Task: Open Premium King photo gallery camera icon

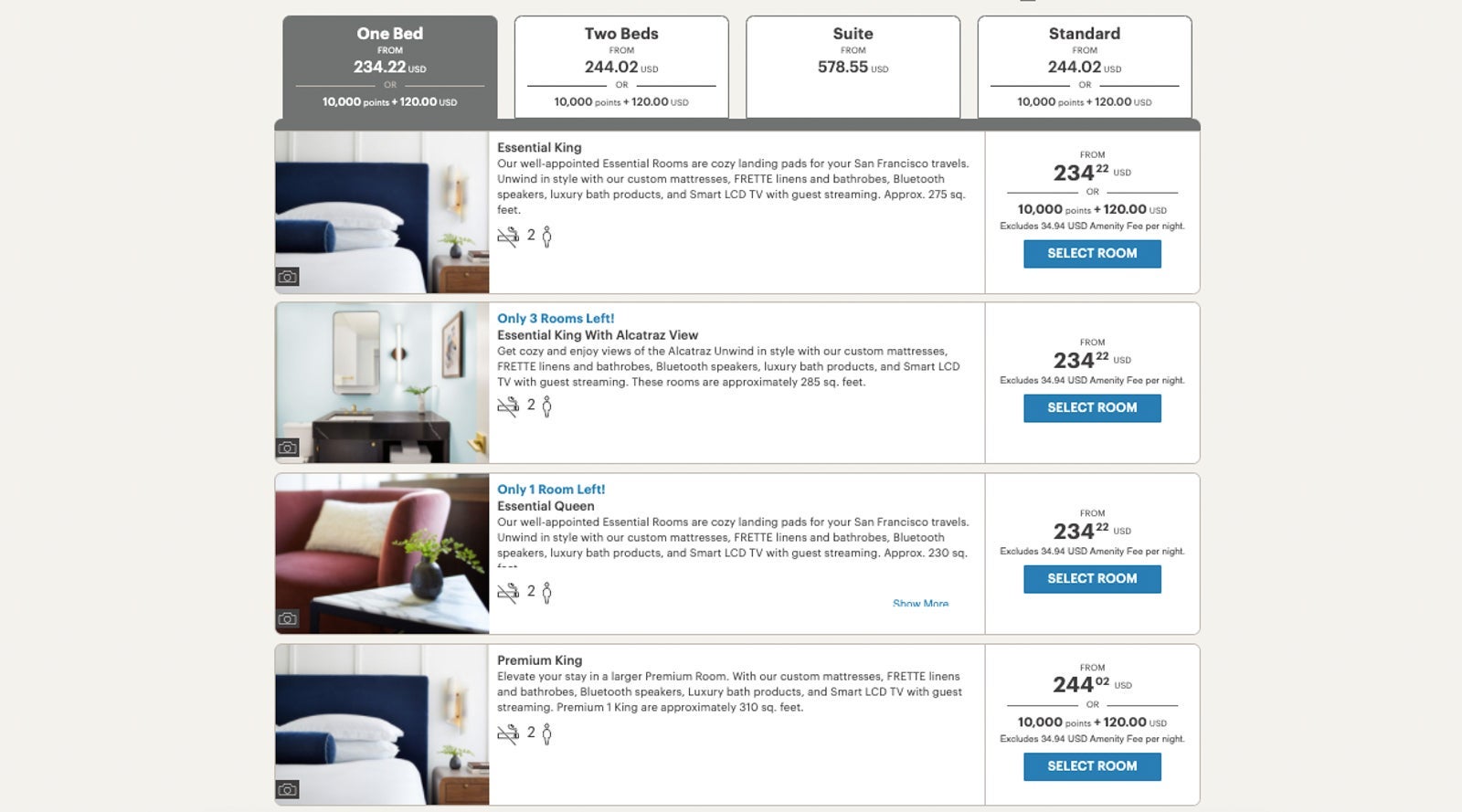Action: (x=288, y=789)
